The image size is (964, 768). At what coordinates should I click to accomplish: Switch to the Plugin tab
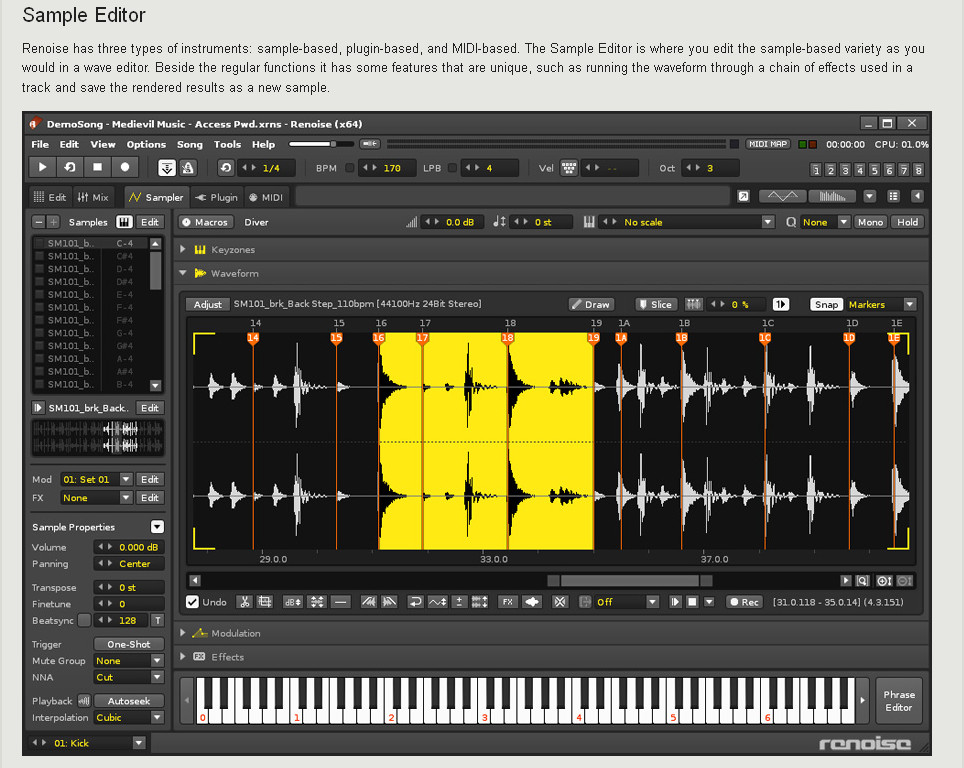point(216,197)
